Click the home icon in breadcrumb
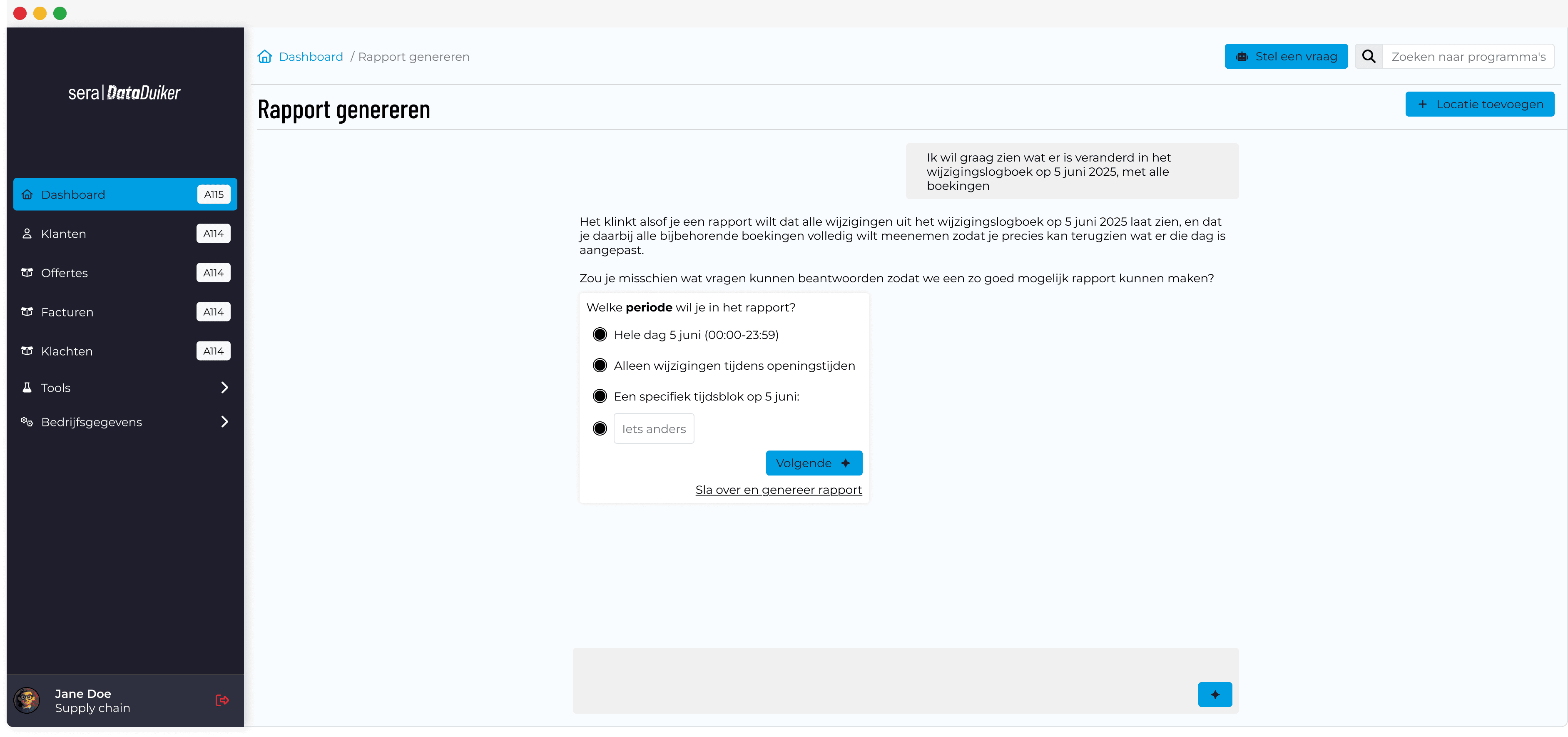 265,57
